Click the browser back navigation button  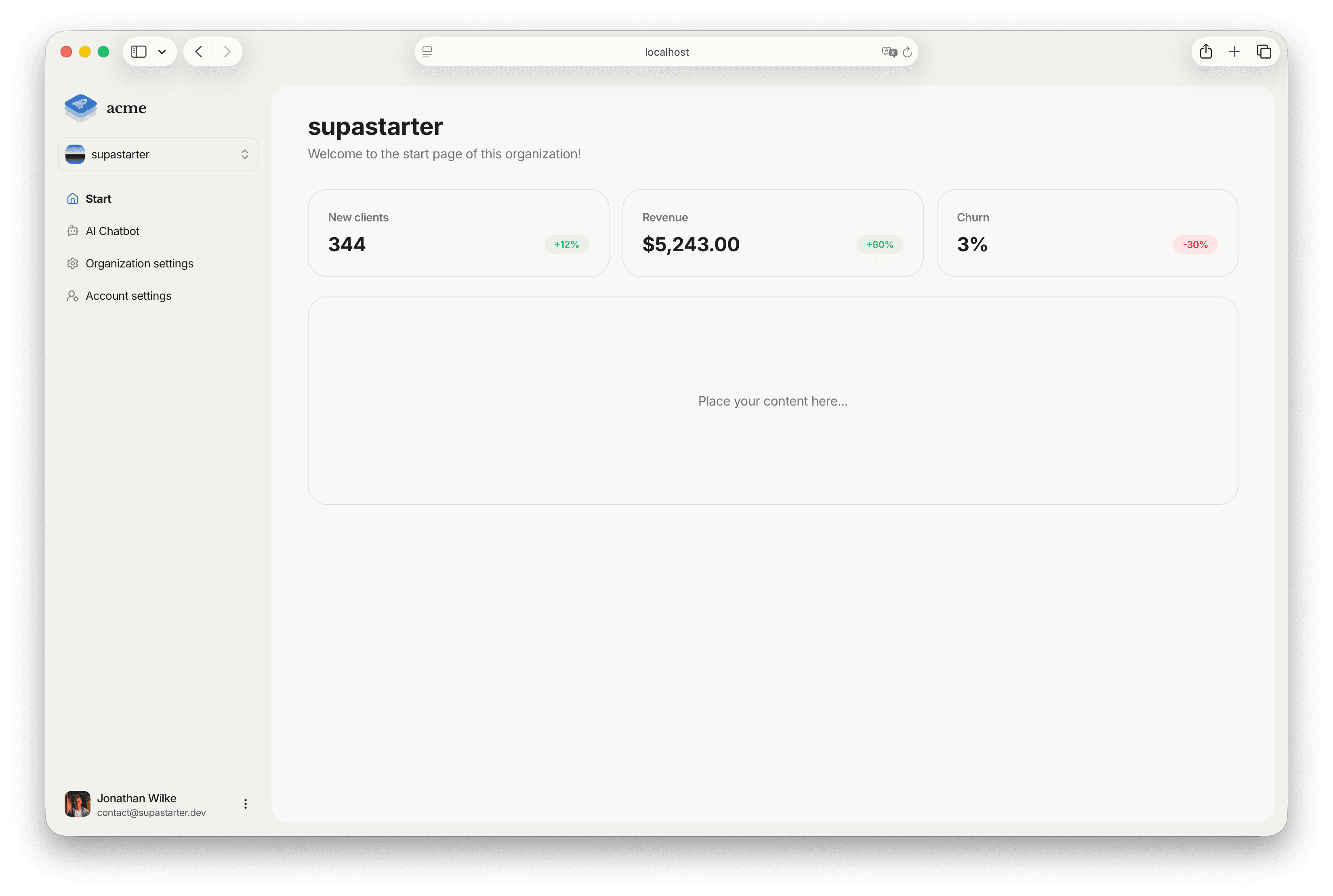pos(198,51)
